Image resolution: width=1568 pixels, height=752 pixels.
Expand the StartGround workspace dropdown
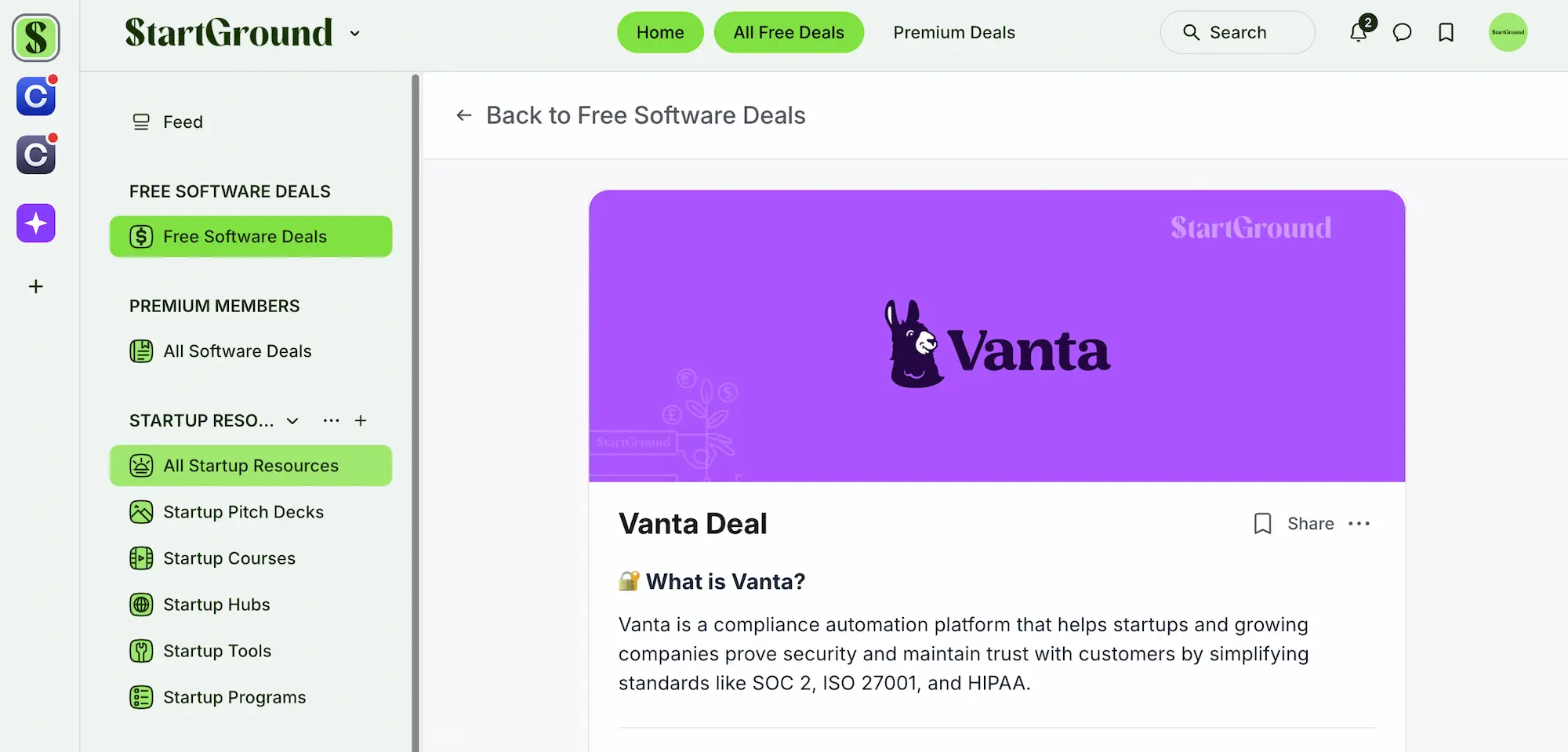[354, 33]
